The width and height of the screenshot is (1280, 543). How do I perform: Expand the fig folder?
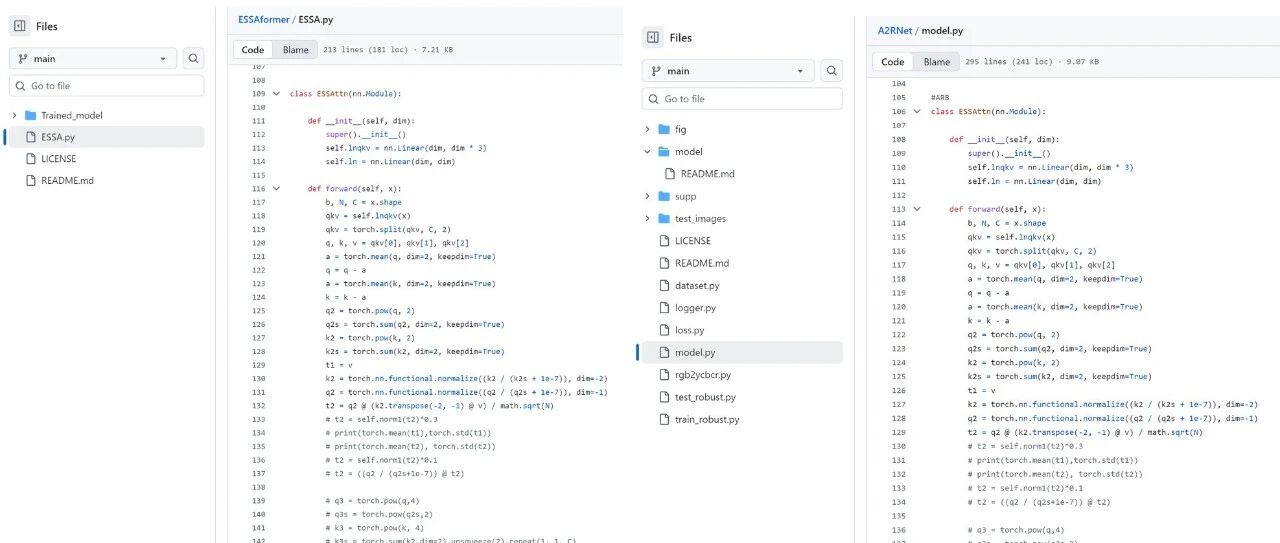pos(648,129)
